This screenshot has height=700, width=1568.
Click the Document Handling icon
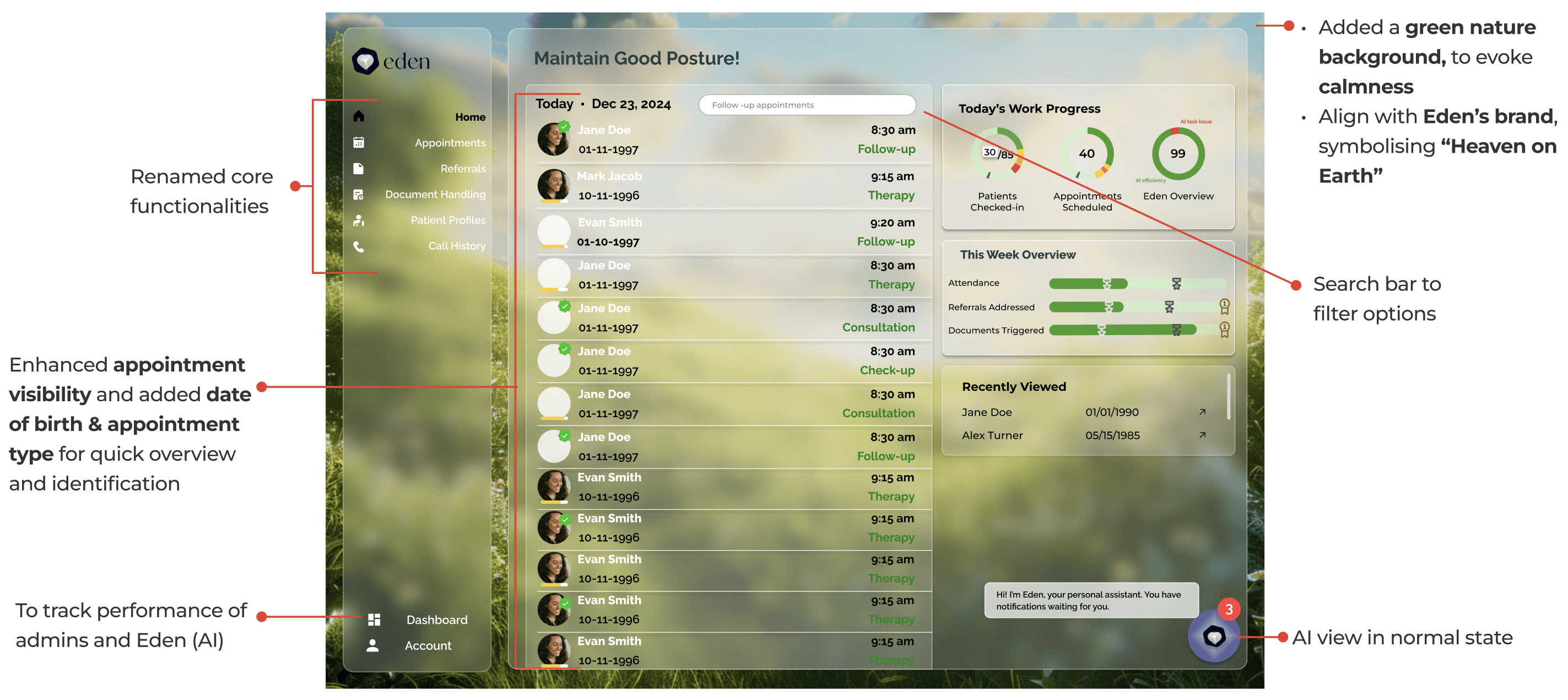coord(359,194)
